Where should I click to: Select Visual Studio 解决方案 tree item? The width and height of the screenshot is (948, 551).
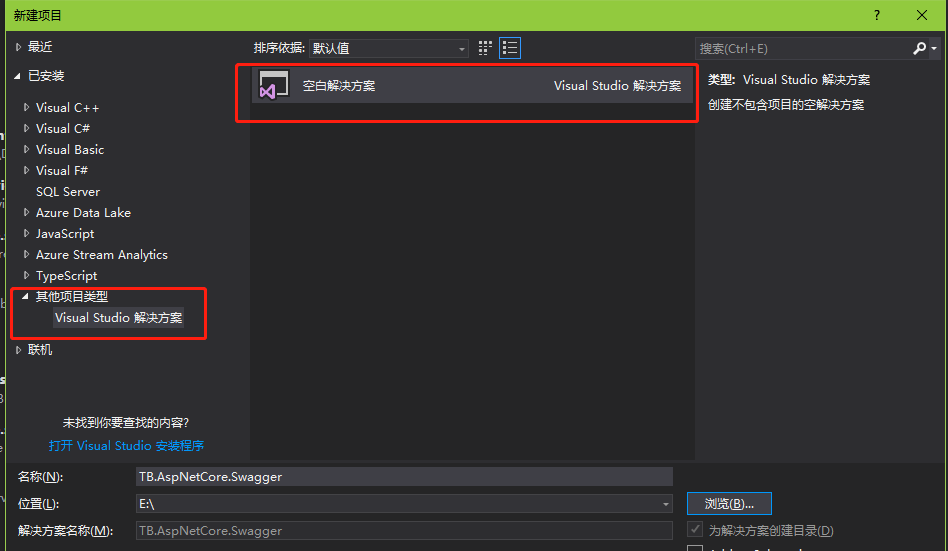(x=118, y=318)
